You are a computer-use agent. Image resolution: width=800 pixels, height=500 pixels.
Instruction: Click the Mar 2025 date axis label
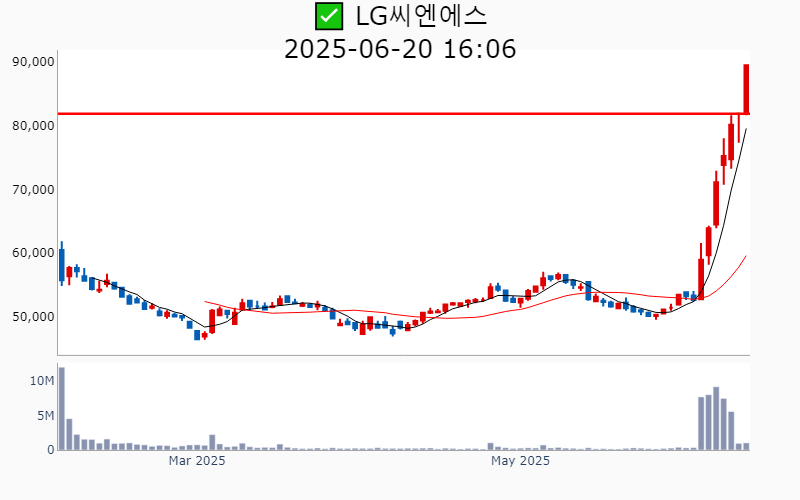[197, 461]
